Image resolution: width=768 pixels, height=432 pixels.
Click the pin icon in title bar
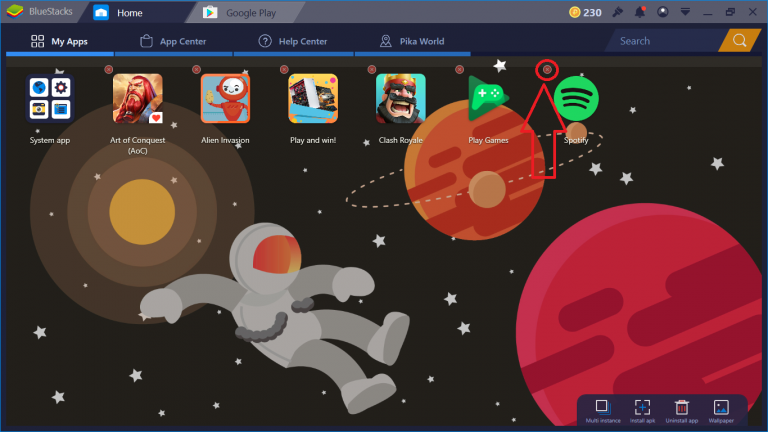coord(618,12)
